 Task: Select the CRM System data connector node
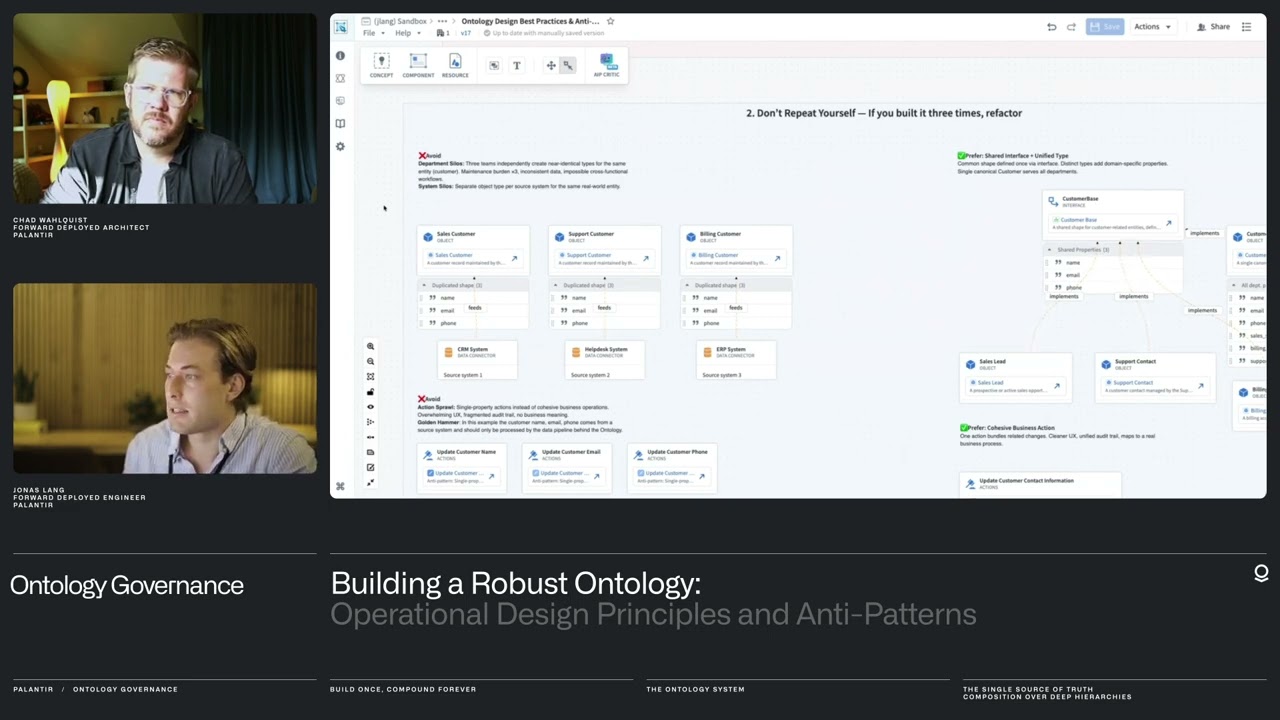[x=478, y=360]
